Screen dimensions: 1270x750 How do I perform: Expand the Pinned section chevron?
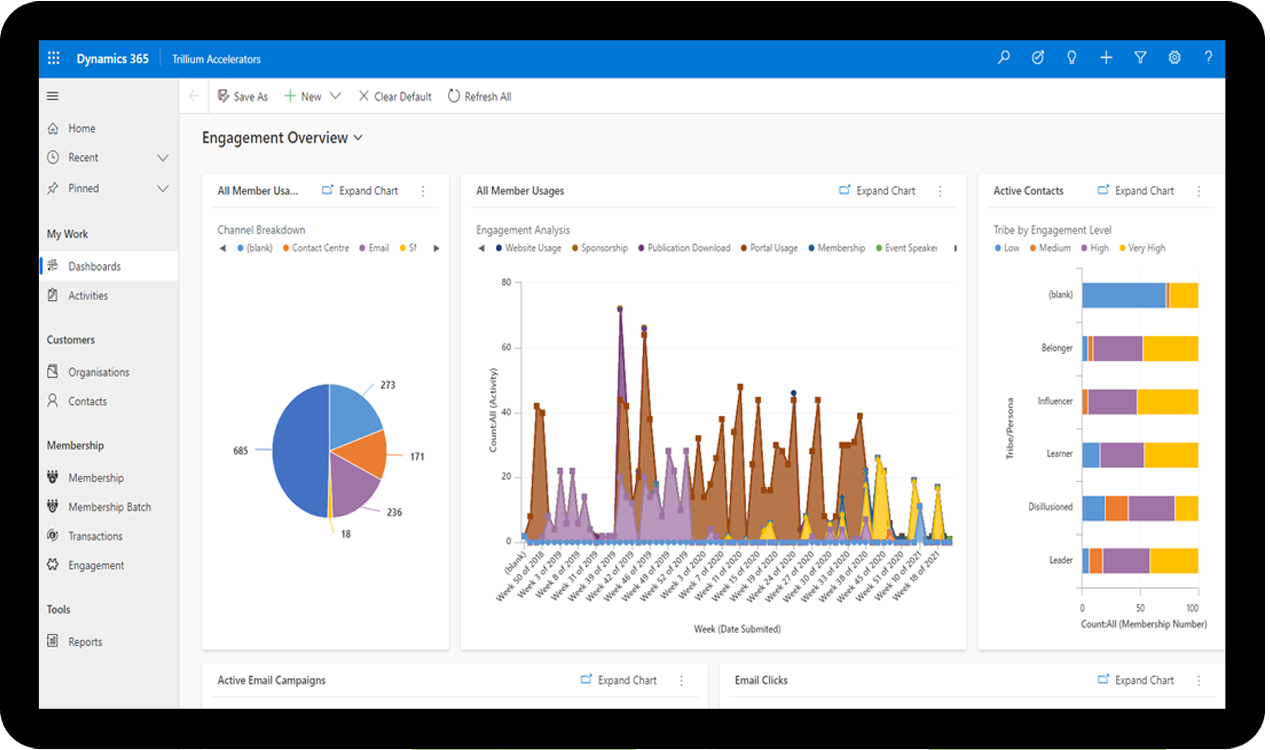163,188
